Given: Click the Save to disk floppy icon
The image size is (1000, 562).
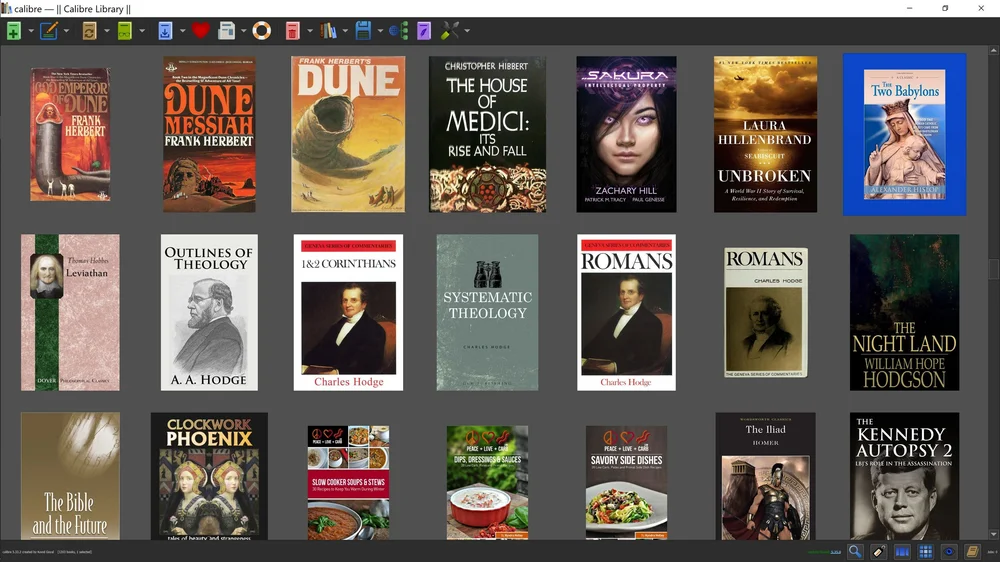Looking at the screenshot, I should coord(363,31).
